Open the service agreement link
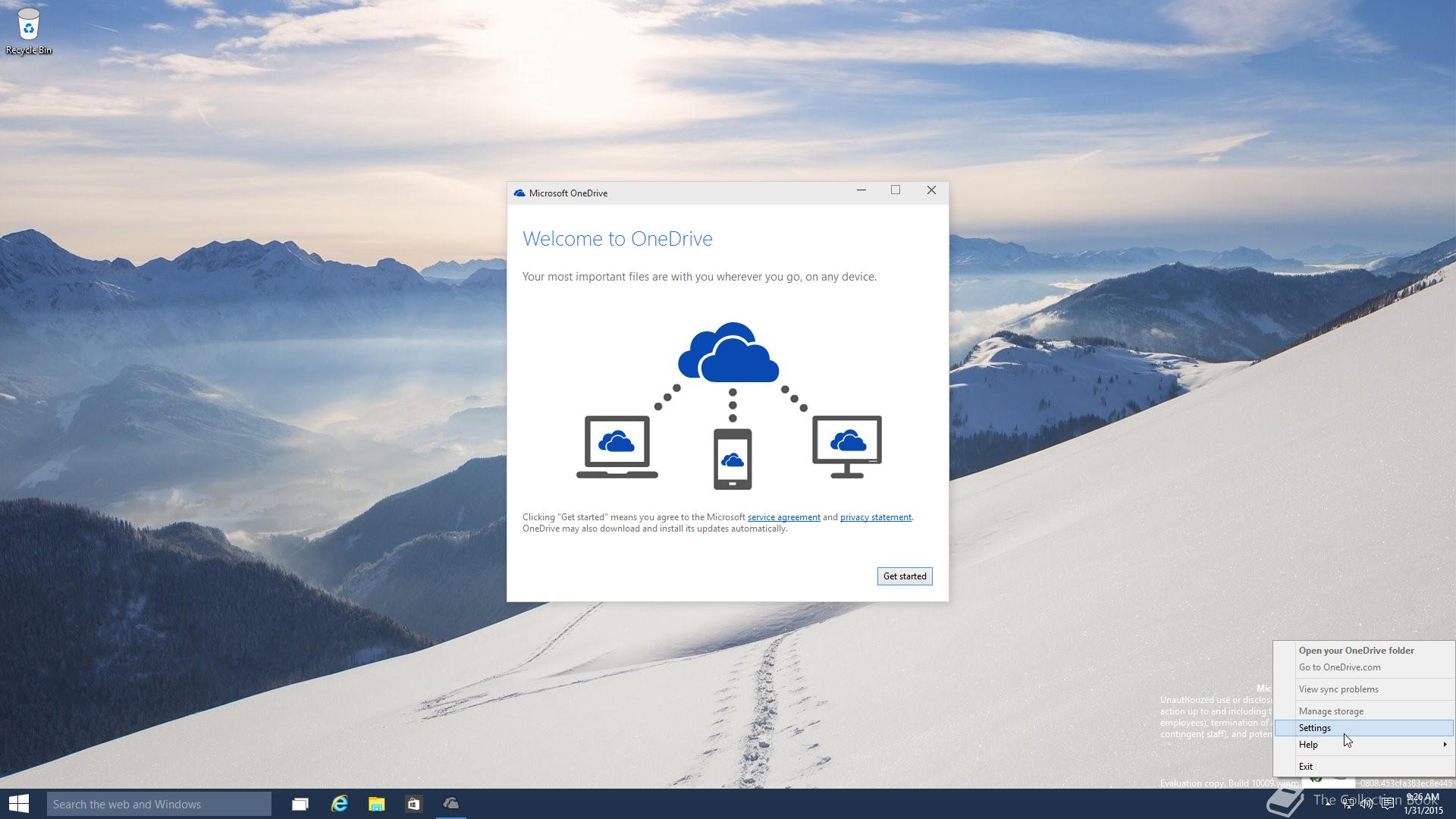1456x819 pixels. coord(783,517)
